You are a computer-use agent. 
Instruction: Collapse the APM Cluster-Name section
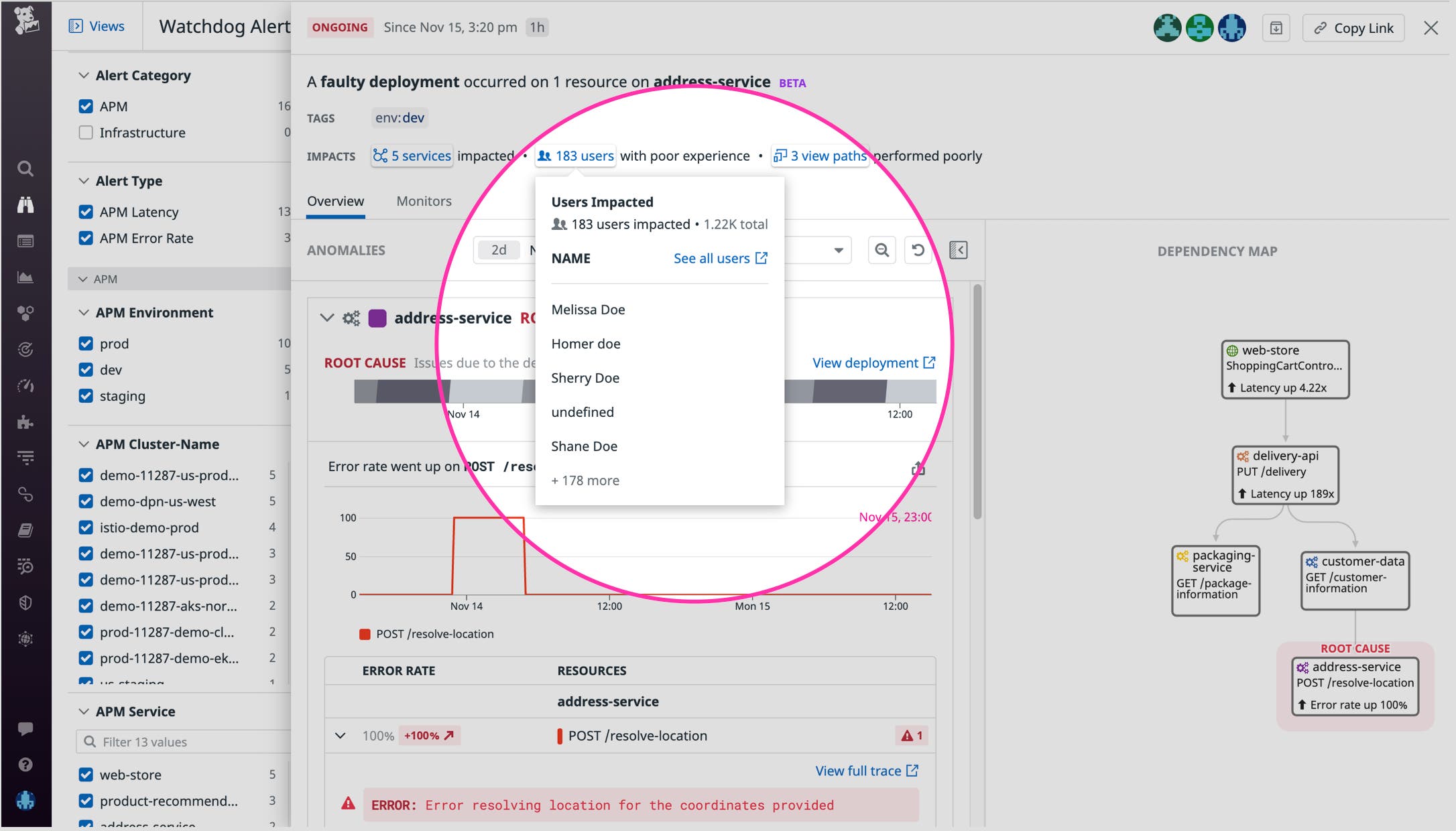[x=82, y=444]
